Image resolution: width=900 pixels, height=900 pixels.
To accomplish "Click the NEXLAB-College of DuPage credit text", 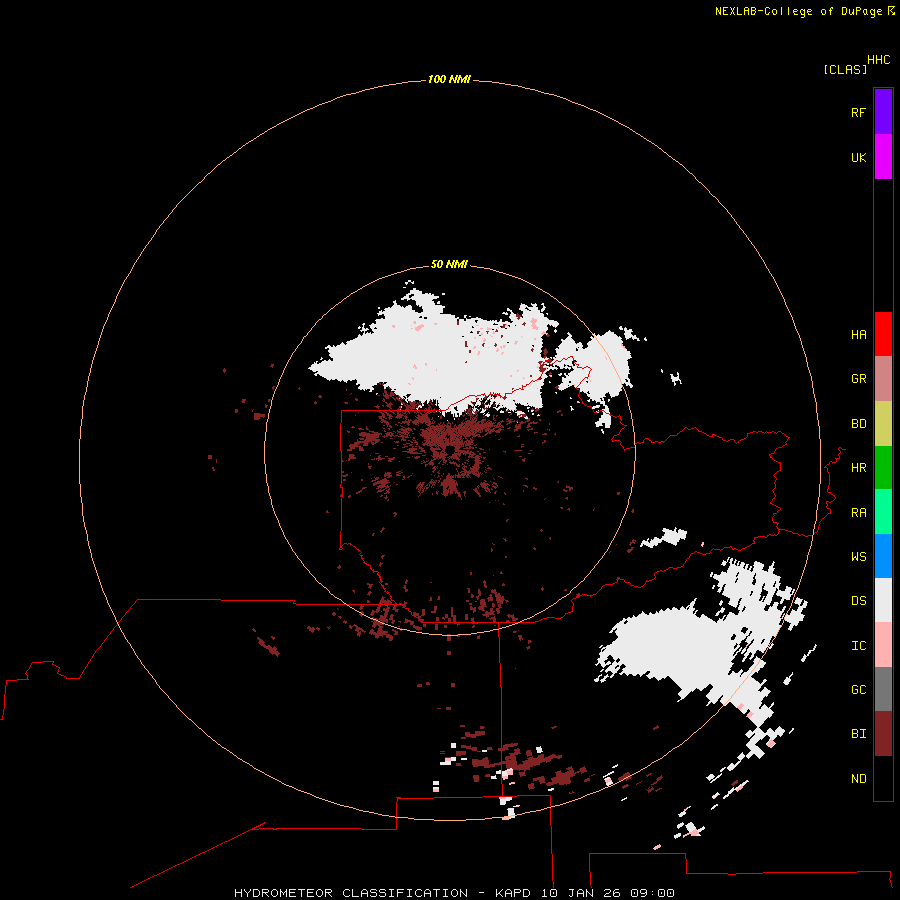I will (x=798, y=11).
